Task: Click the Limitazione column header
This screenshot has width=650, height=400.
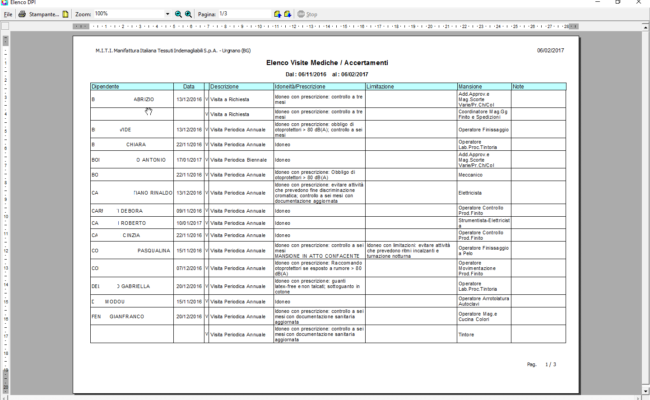Action: pyautogui.click(x=411, y=87)
